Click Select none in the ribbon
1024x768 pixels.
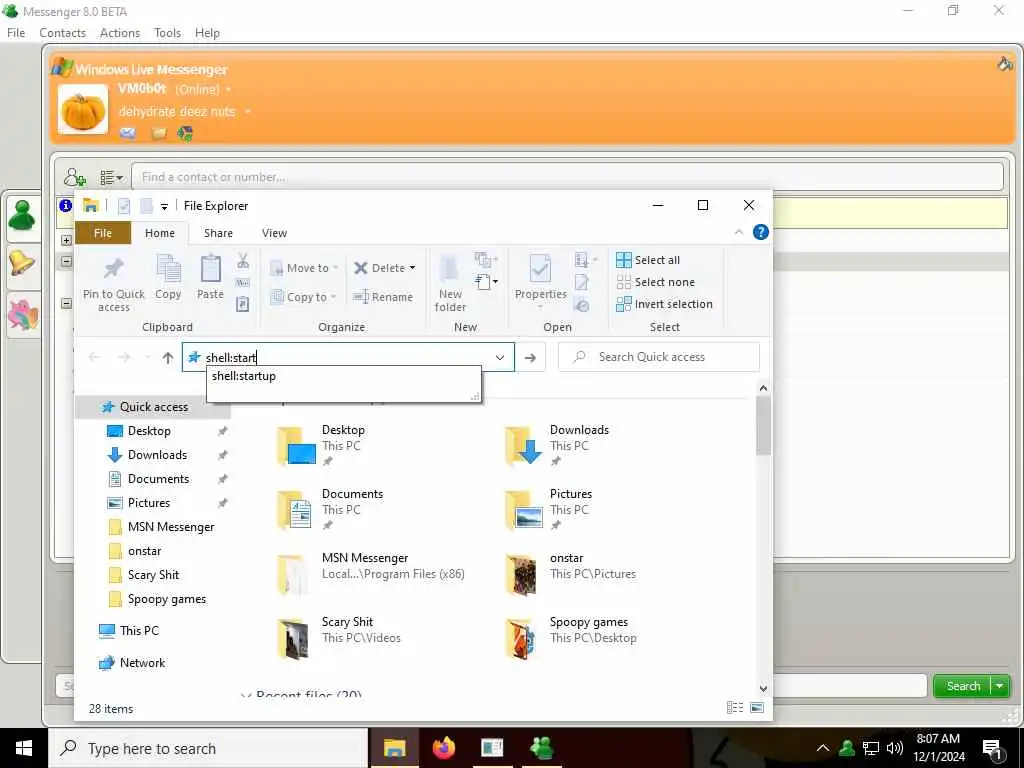click(x=655, y=282)
